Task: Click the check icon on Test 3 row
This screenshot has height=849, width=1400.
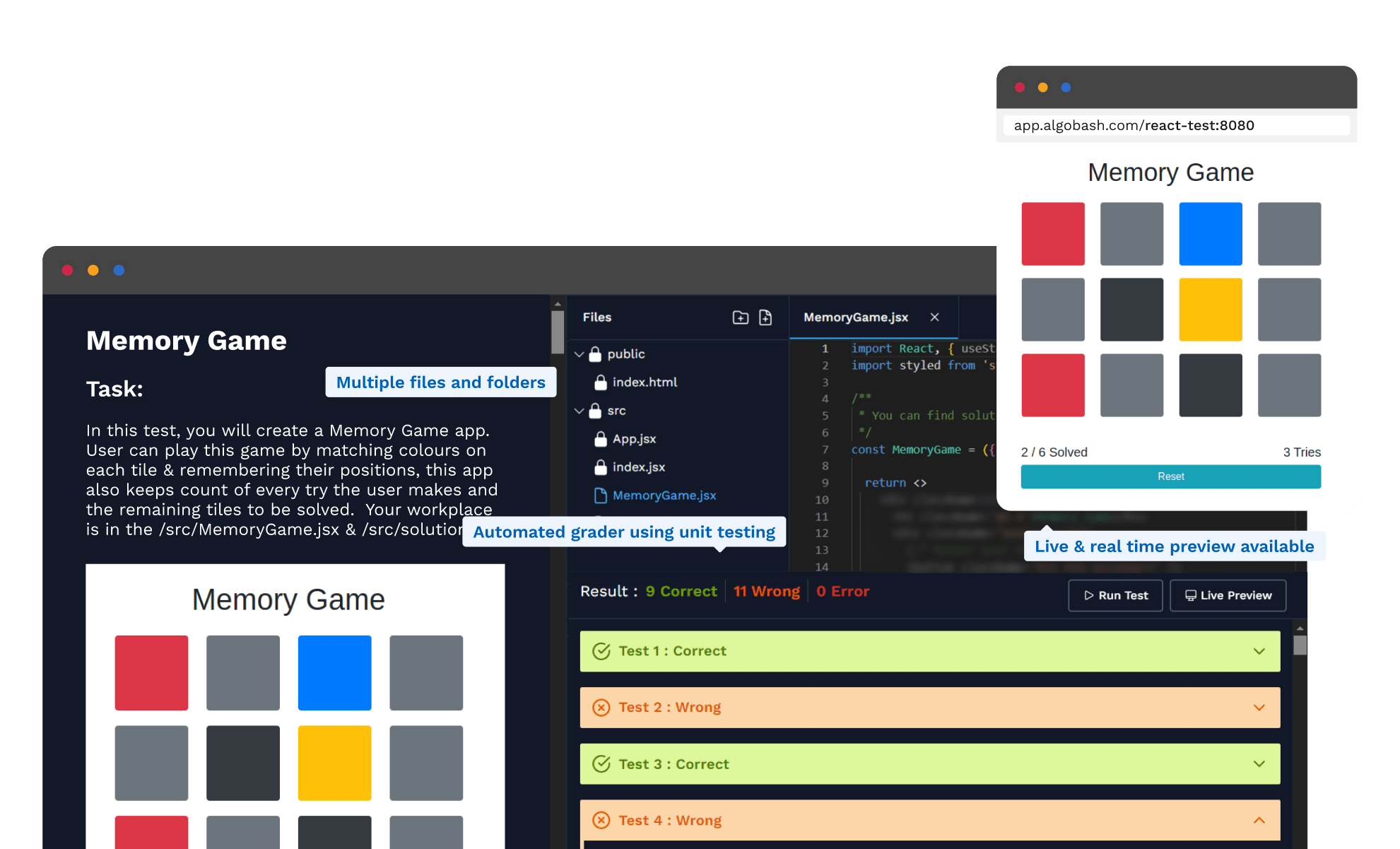Action: pos(601,764)
